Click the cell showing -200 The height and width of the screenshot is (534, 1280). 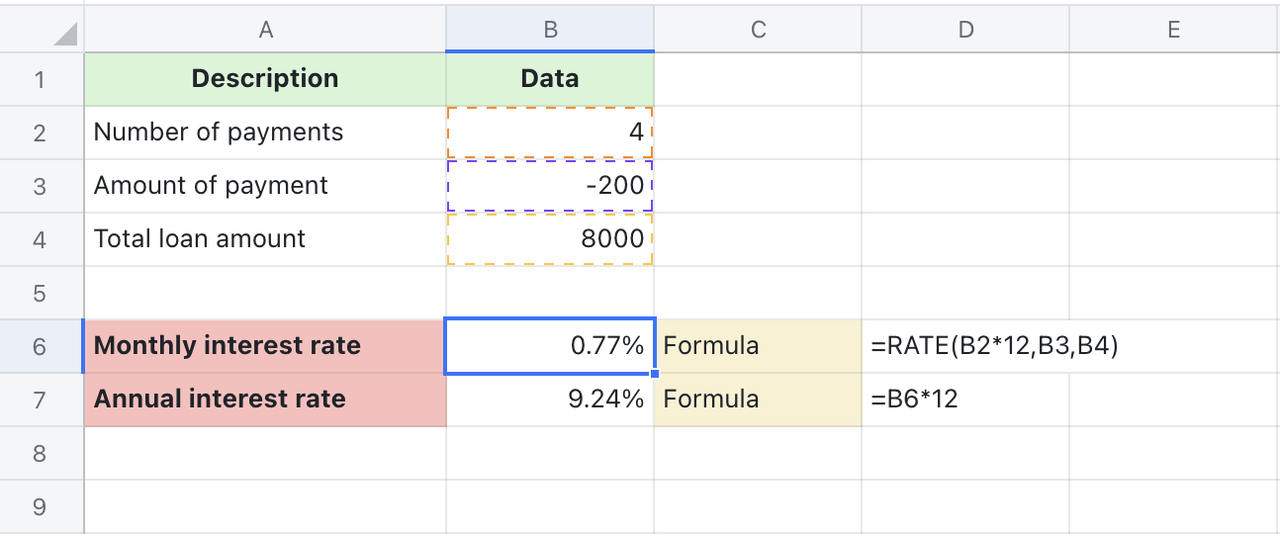point(550,186)
